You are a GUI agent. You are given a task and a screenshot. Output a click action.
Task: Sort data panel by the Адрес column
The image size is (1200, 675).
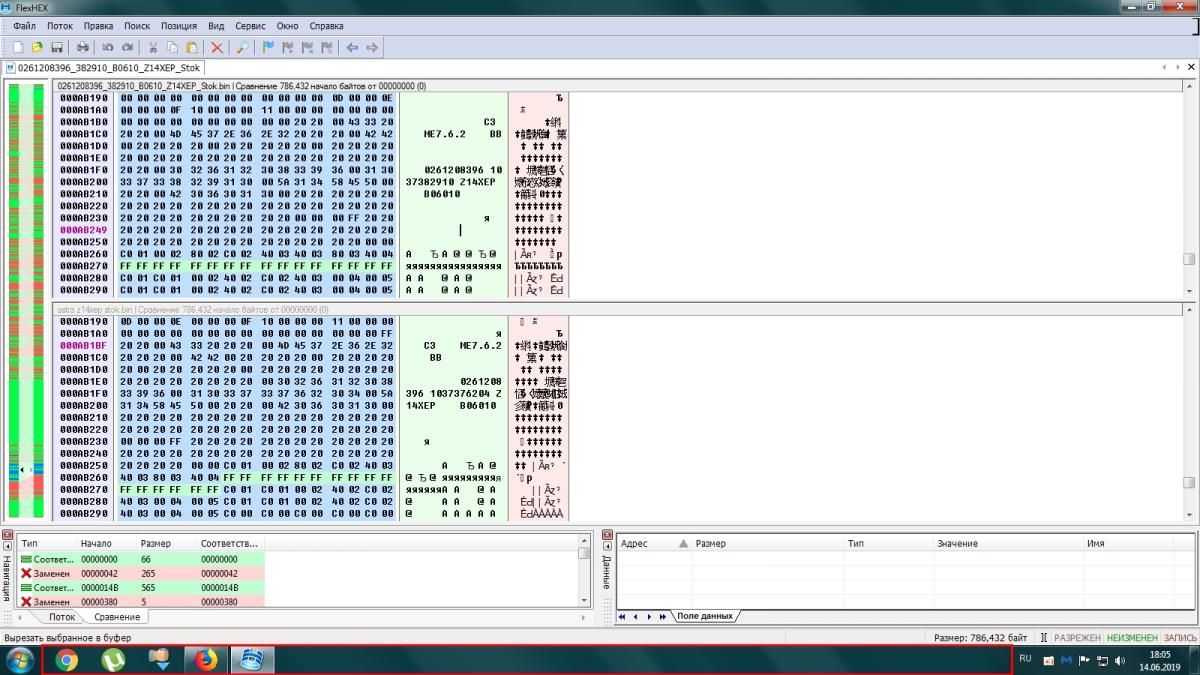[x=654, y=543]
